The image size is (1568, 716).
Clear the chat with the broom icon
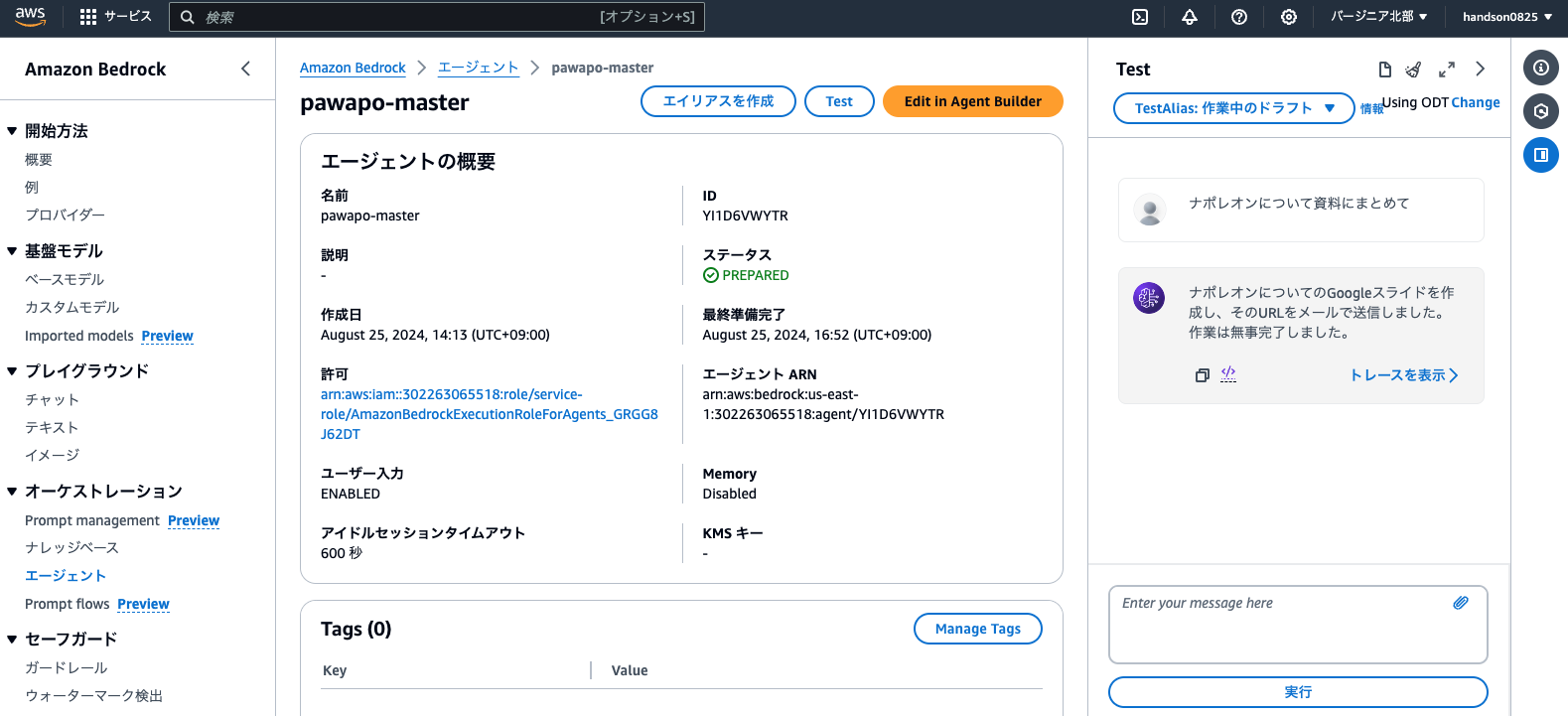pos(1414,70)
